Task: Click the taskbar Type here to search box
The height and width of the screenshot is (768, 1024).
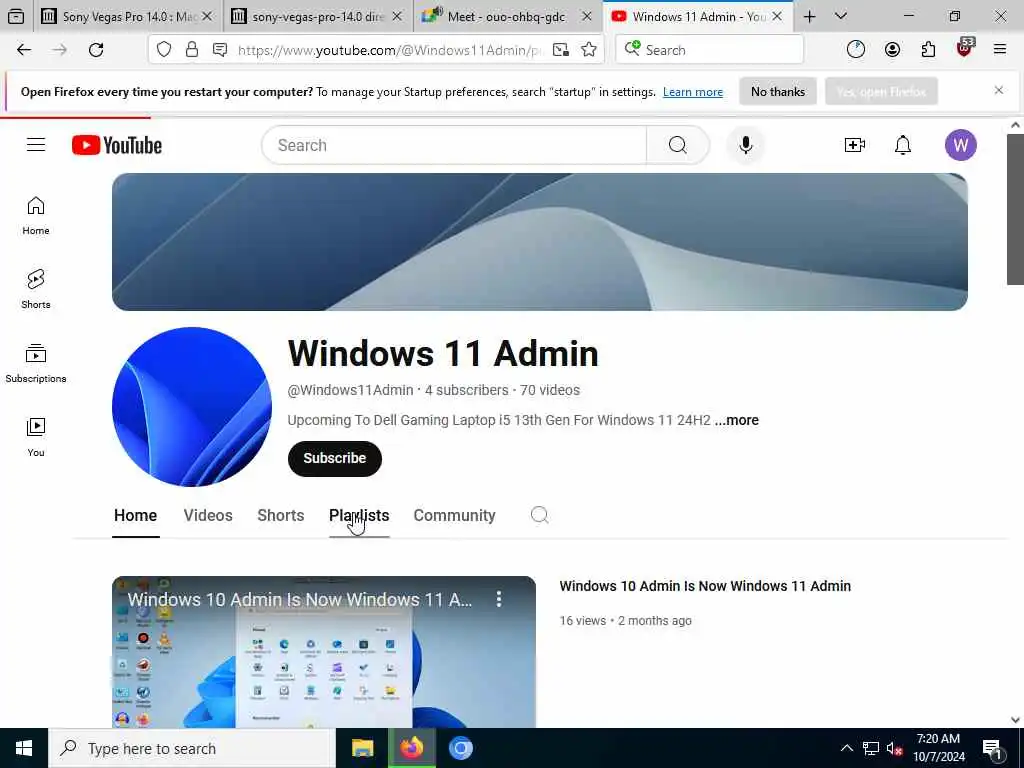Action: click(x=192, y=748)
